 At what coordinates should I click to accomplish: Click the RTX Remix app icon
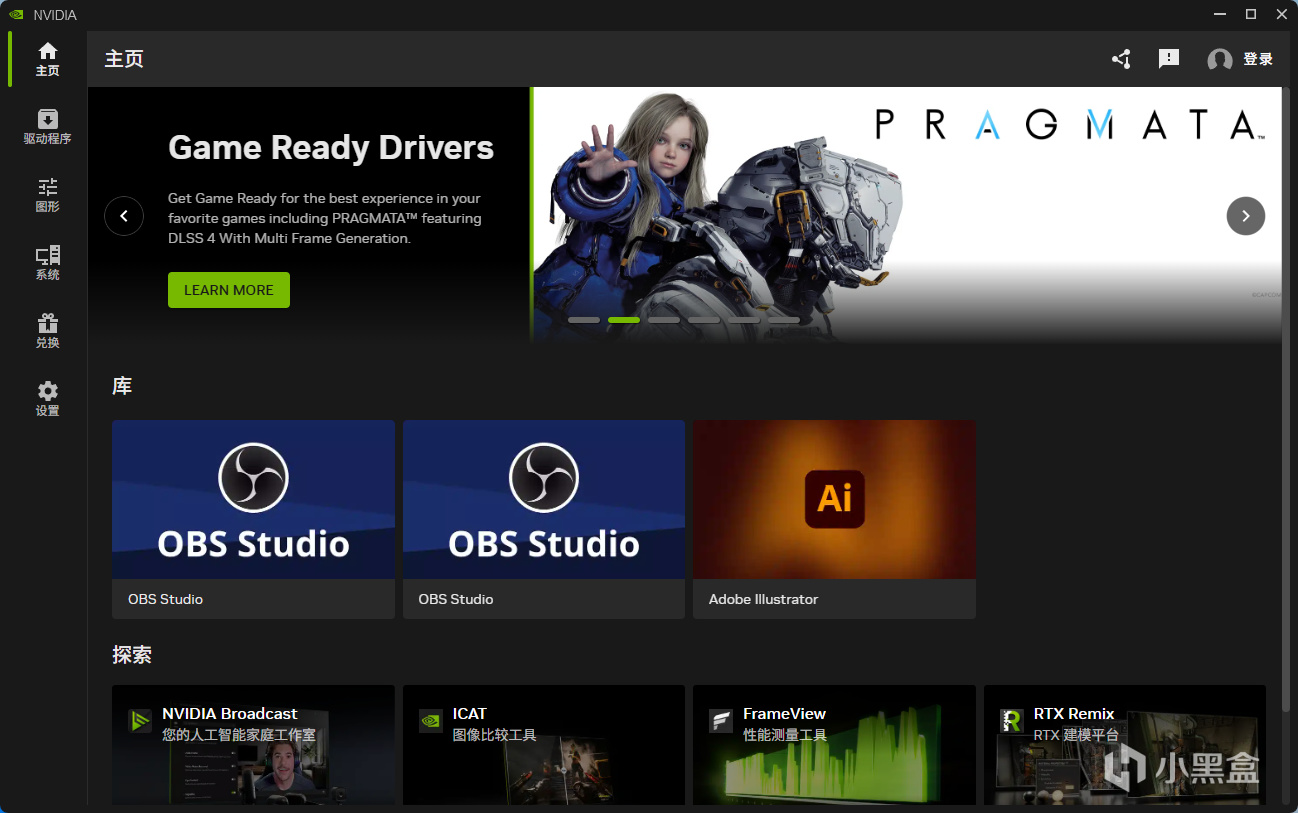point(1012,721)
